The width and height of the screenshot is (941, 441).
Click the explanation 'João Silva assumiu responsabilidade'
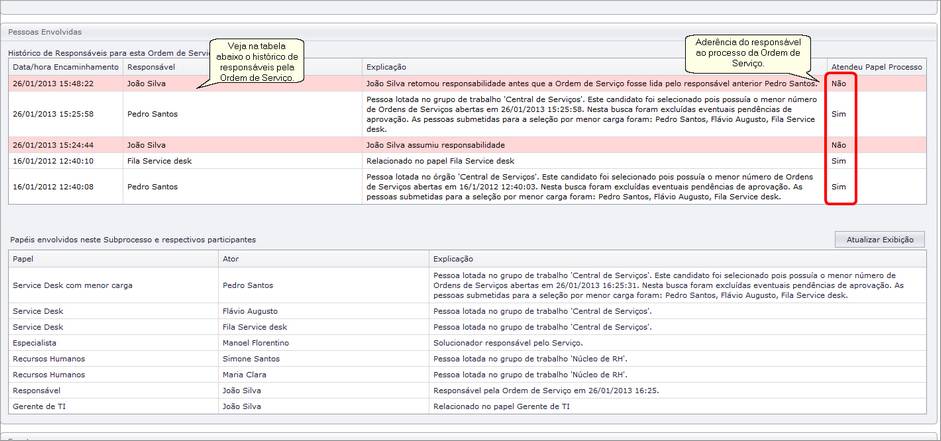(x=435, y=145)
